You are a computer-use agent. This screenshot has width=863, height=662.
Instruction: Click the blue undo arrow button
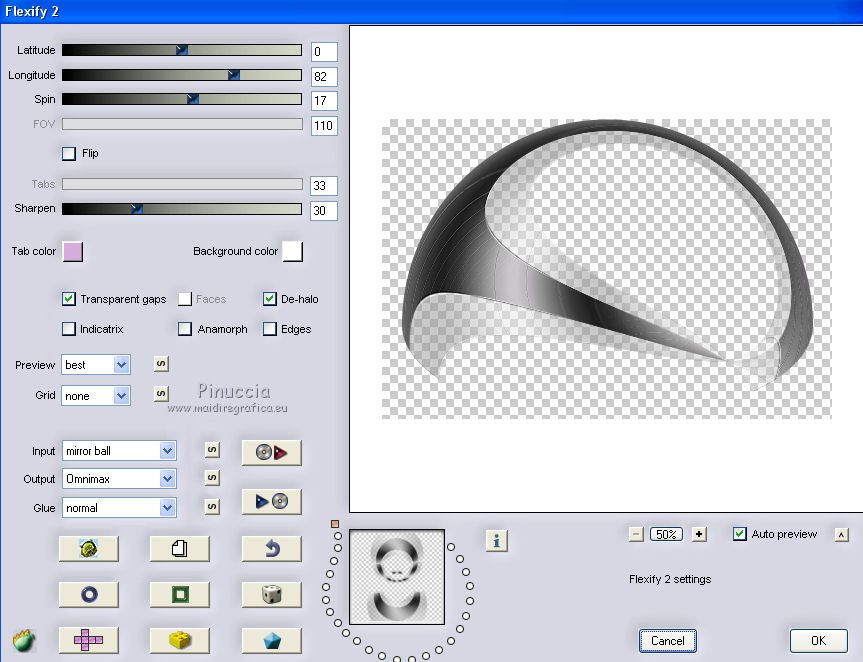pyautogui.click(x=271, y=548)
